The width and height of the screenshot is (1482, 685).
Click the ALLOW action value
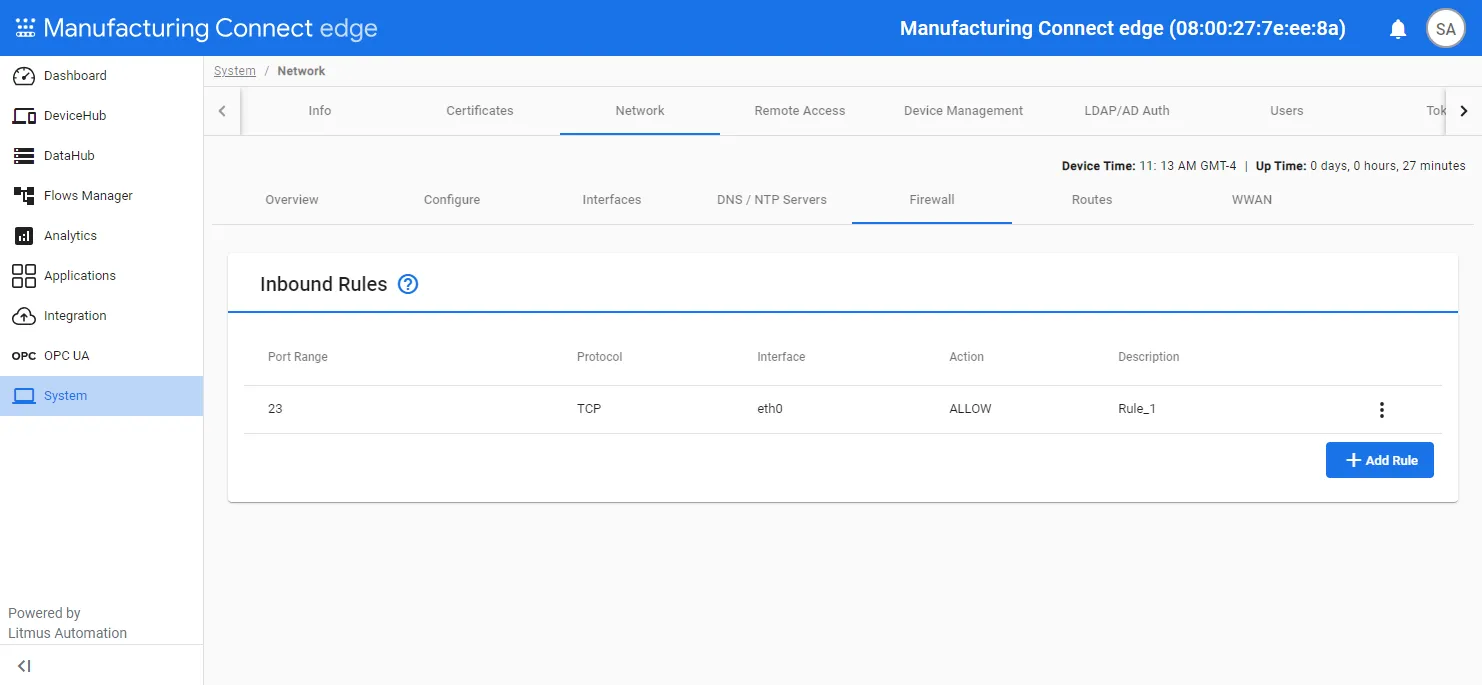(x=970, y=409)
